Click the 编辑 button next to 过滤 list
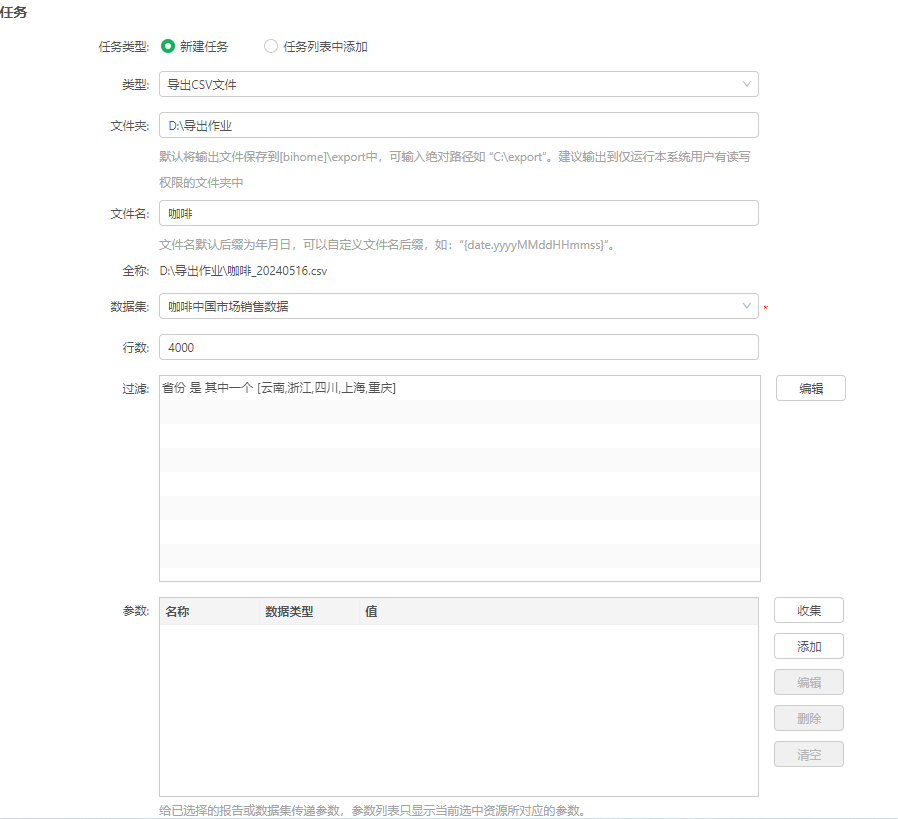The width and height of the screenshot is (898, 819). point(810,388)
